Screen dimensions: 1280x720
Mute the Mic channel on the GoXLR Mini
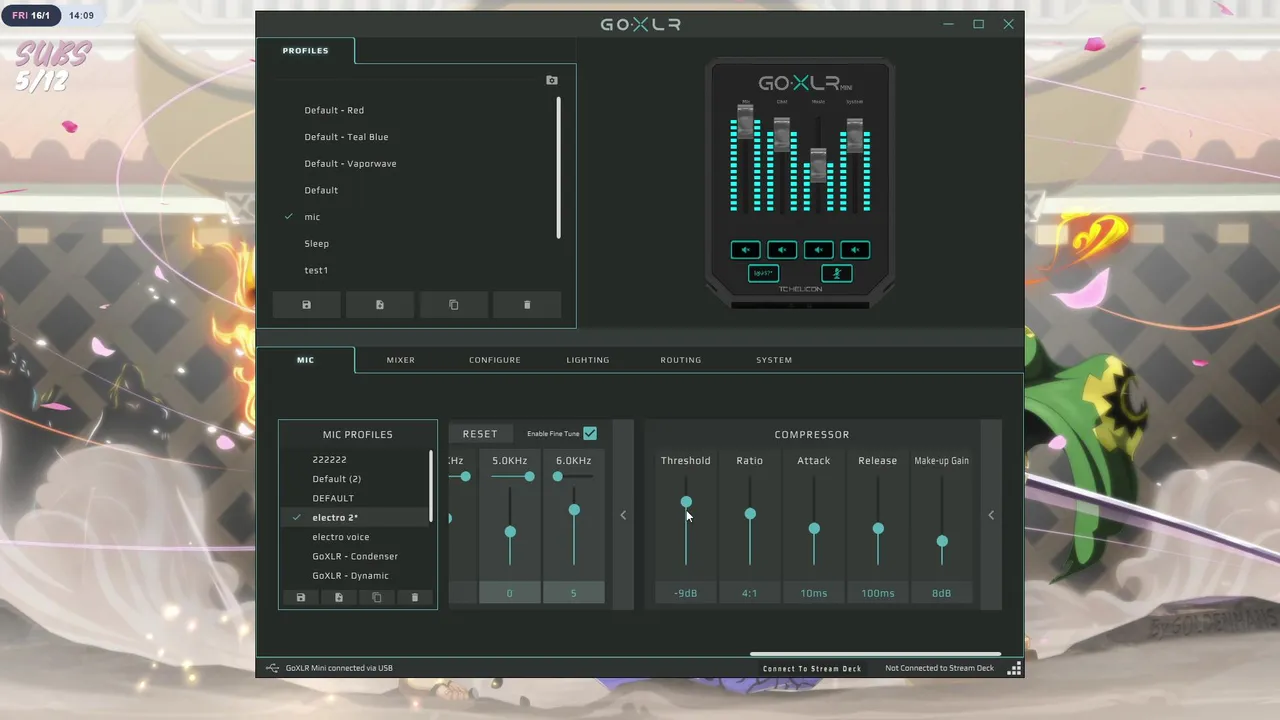click(x=745, y=250)
